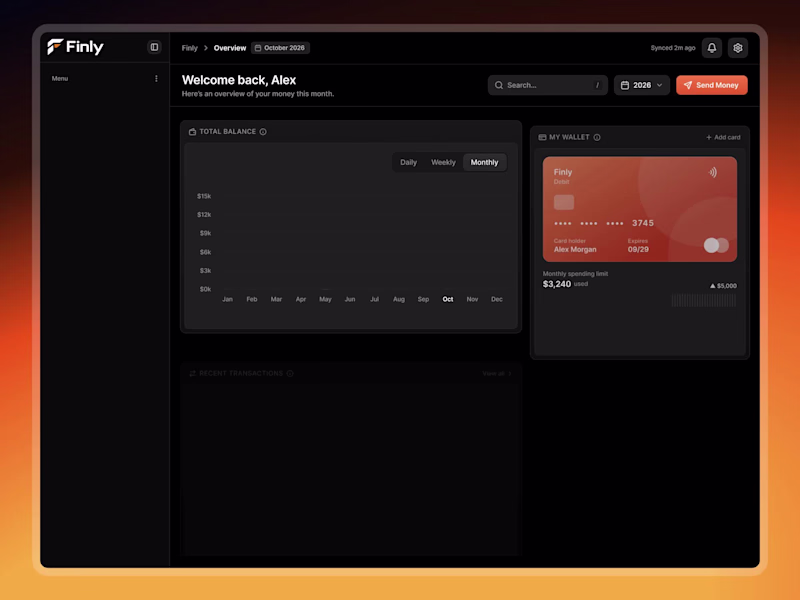Click the Send Money button

point(712,85)
